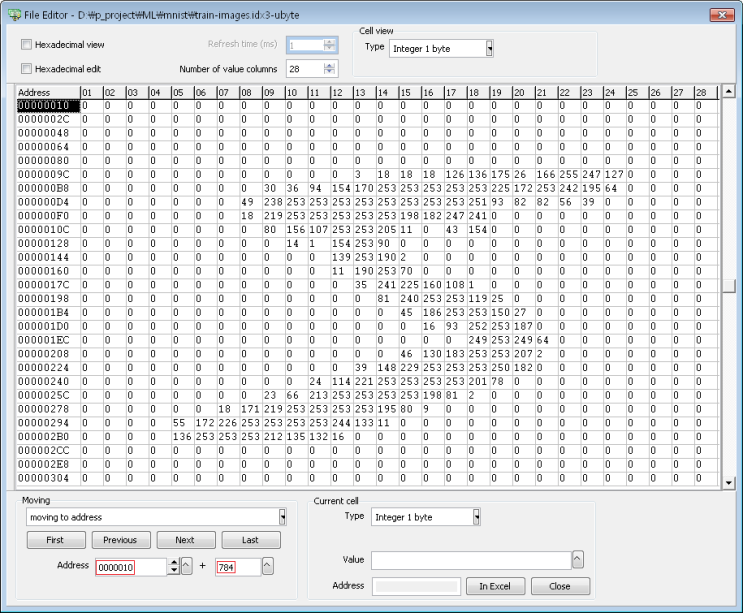Screen dimensions: 743x613
Task: Select address row 00000240
Action: coord(48,381)
